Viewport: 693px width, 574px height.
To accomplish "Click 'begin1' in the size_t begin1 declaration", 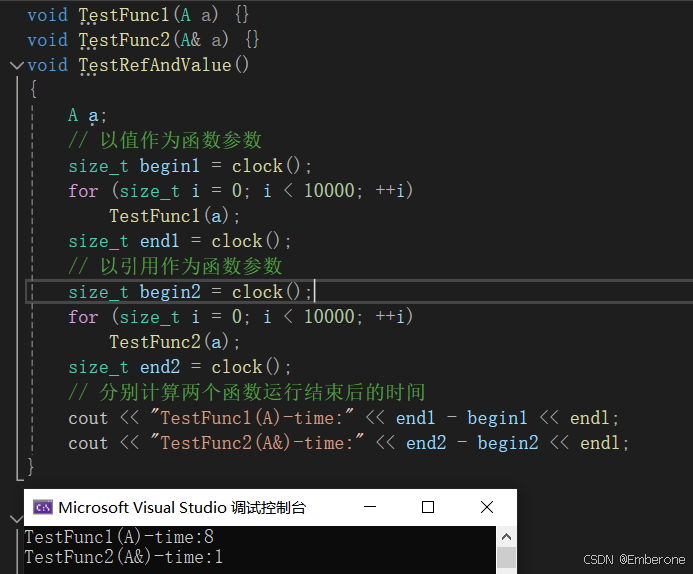I will 170,166.
